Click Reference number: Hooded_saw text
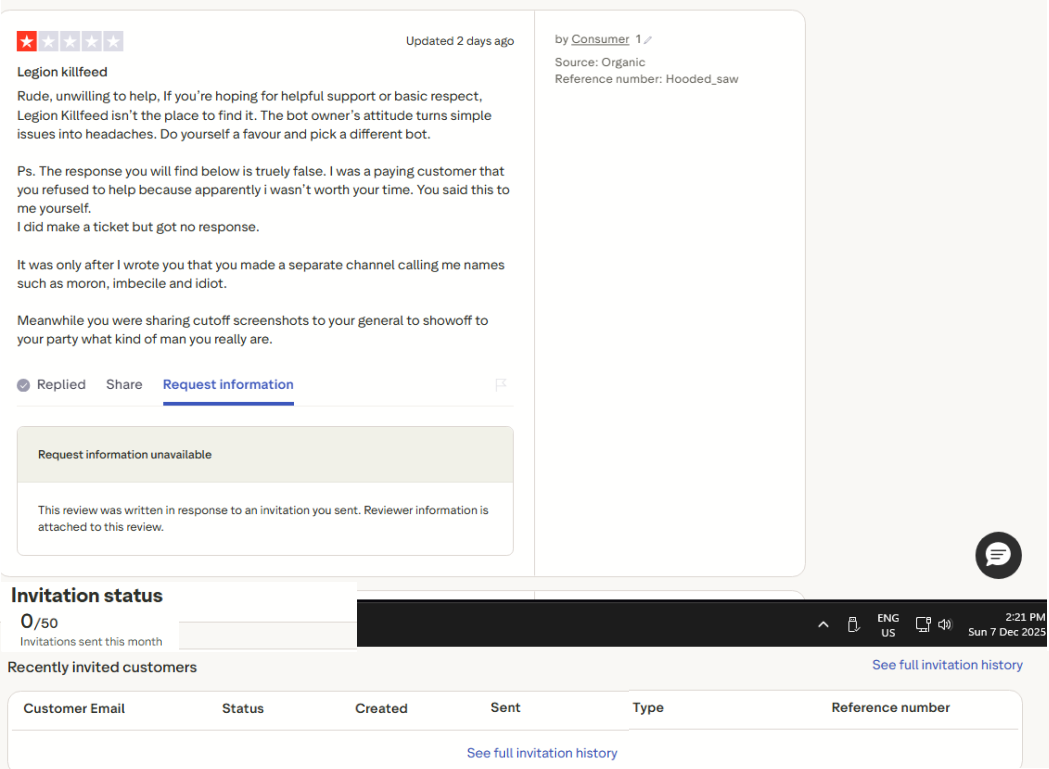The width and height of the screenshot is (1049, 769). (646, 79)
